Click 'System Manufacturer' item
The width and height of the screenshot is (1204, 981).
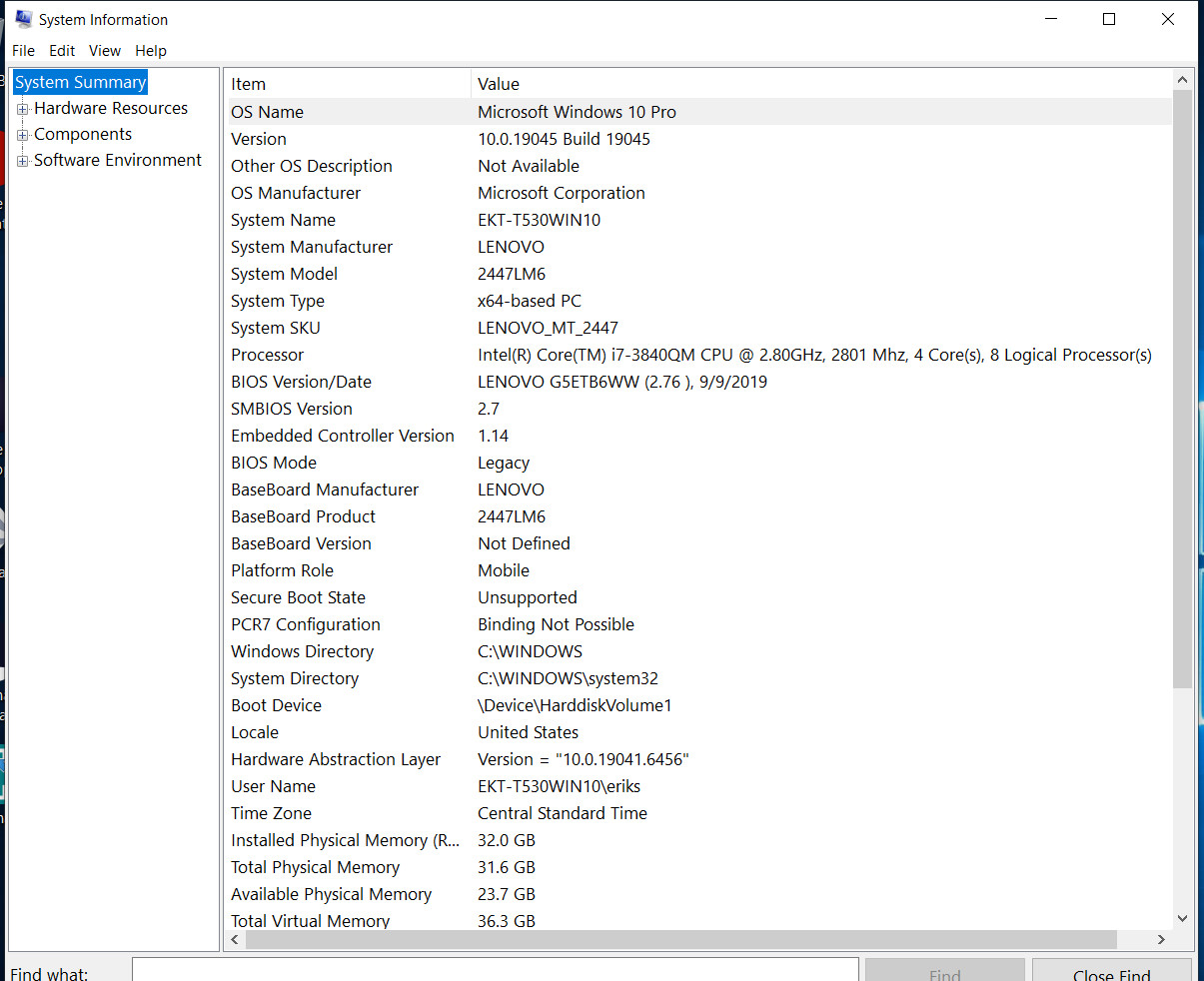tap(312, 247)
